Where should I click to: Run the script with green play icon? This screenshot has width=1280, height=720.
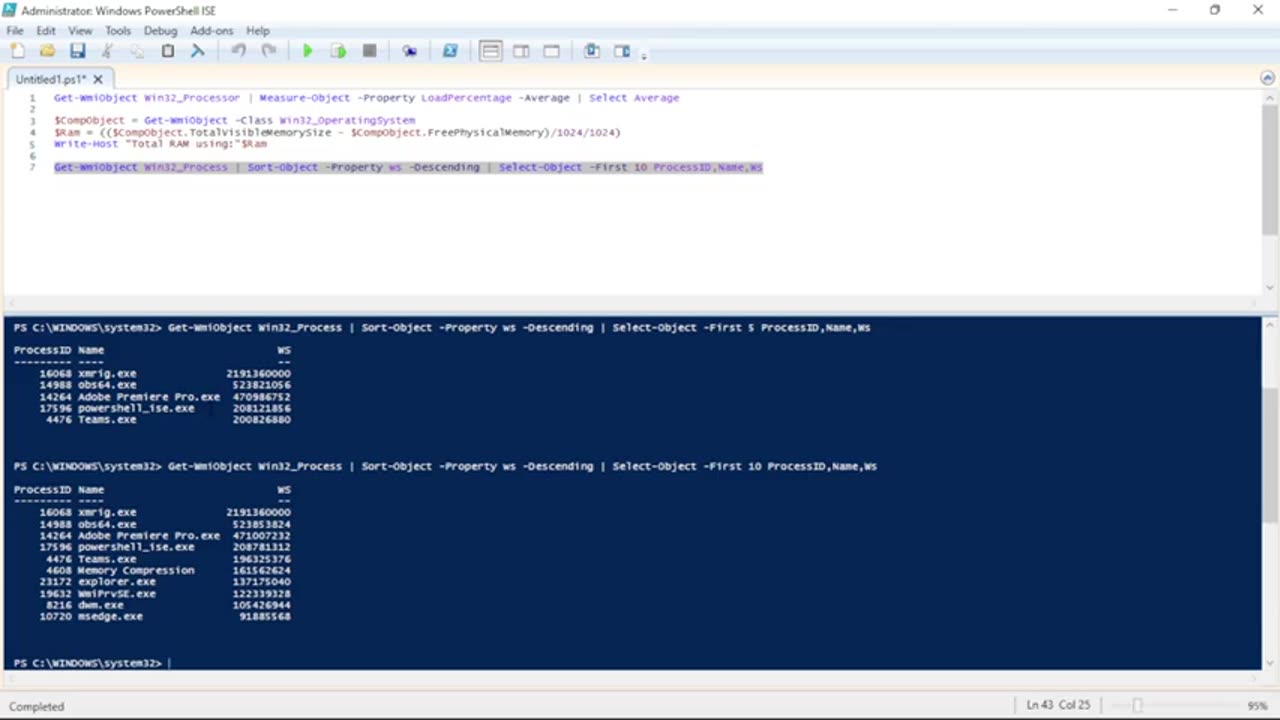308,51
